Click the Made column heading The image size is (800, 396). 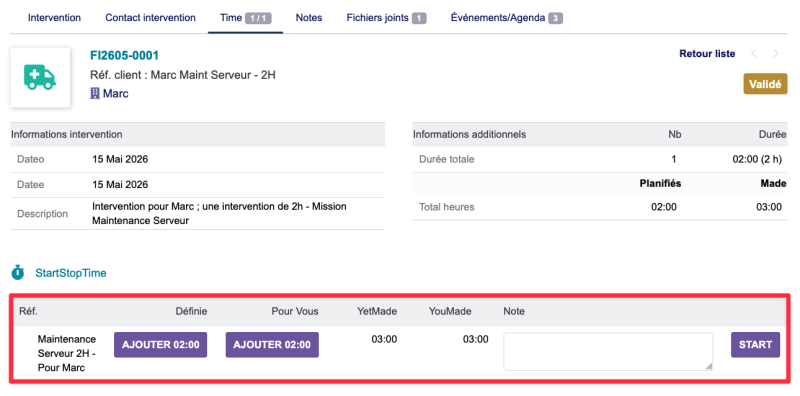coord(773,184)
